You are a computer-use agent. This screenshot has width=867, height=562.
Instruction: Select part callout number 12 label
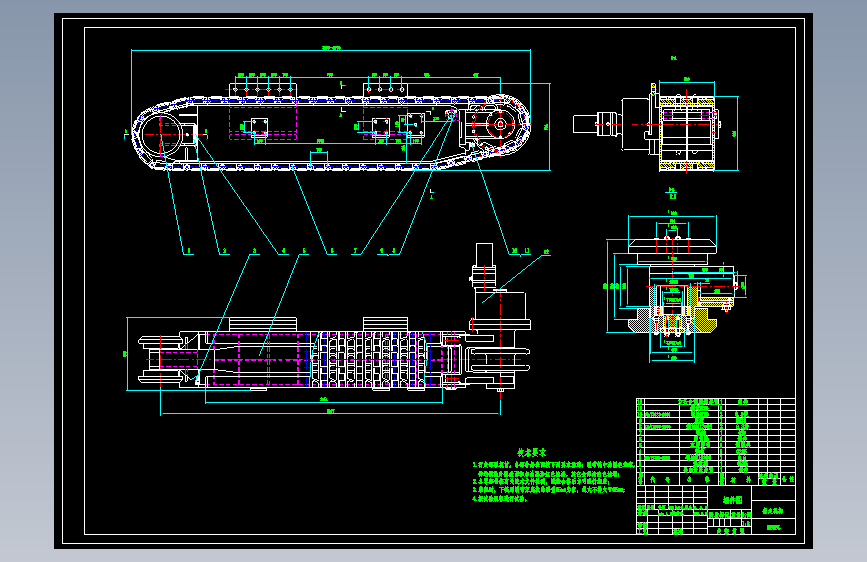coord(546,252)
